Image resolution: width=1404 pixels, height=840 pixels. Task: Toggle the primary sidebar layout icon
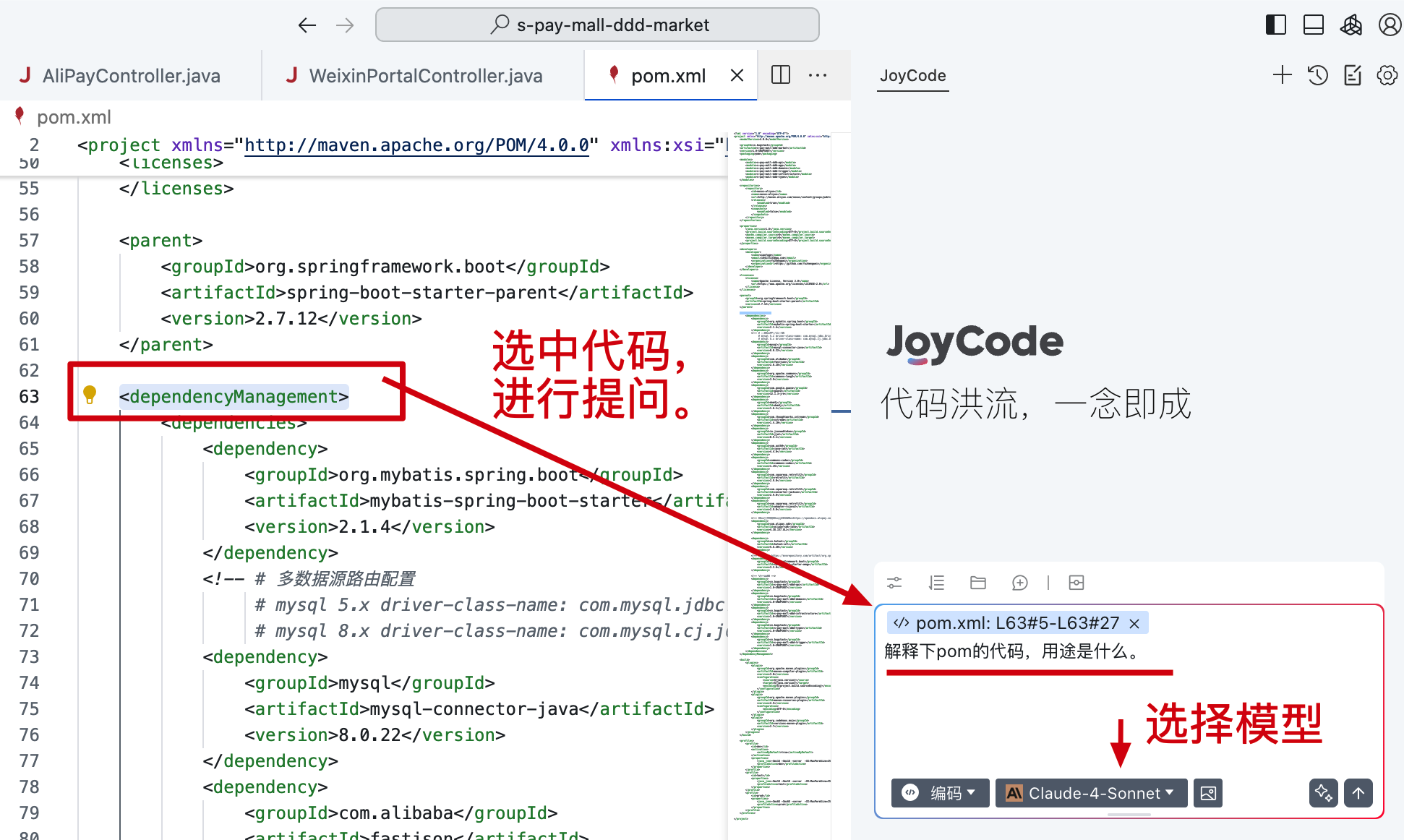(1276, 25)
